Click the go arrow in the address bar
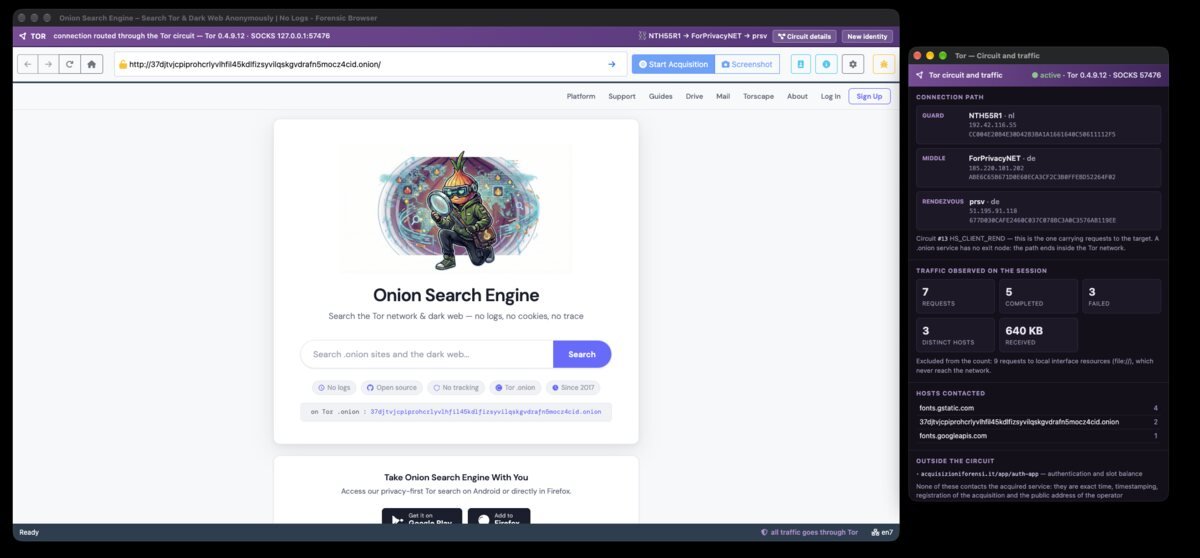 tap(612, 64)
